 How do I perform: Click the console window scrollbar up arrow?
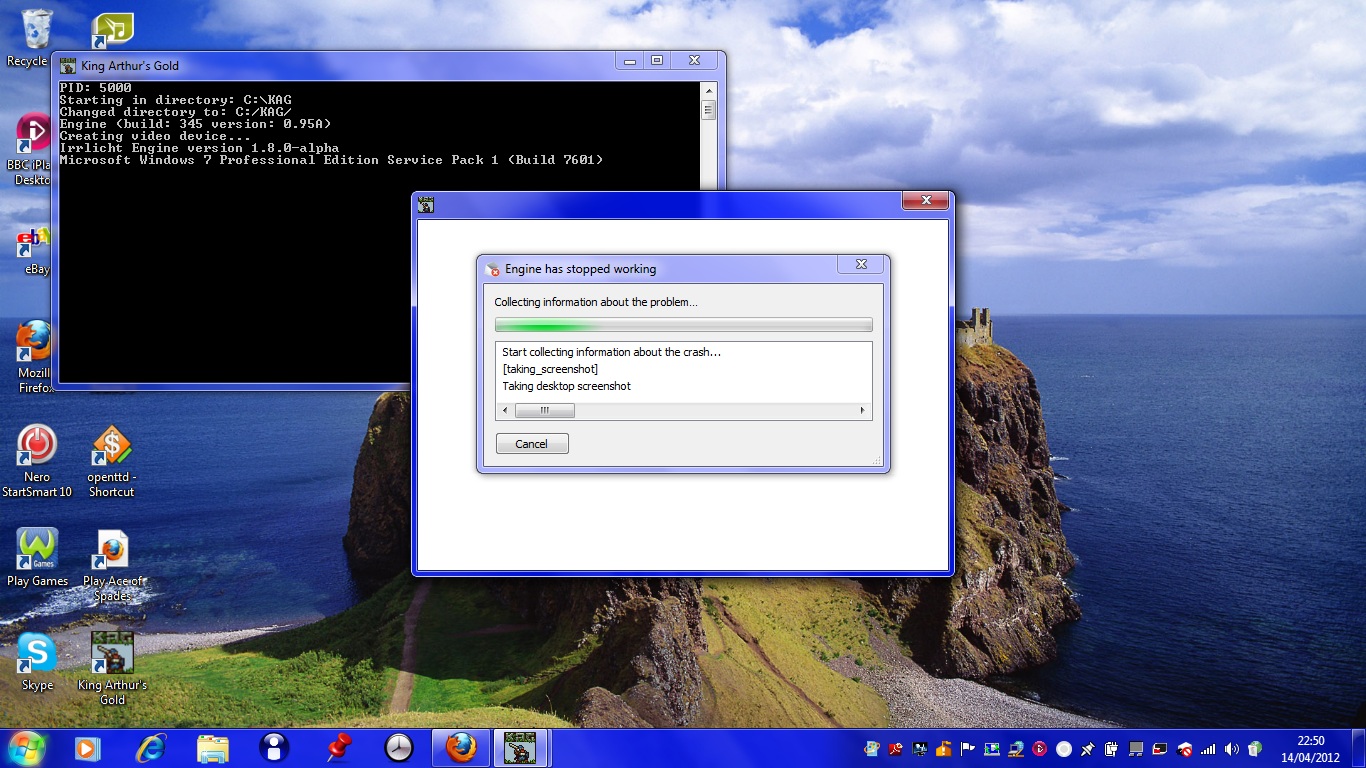tap(708, 90)
